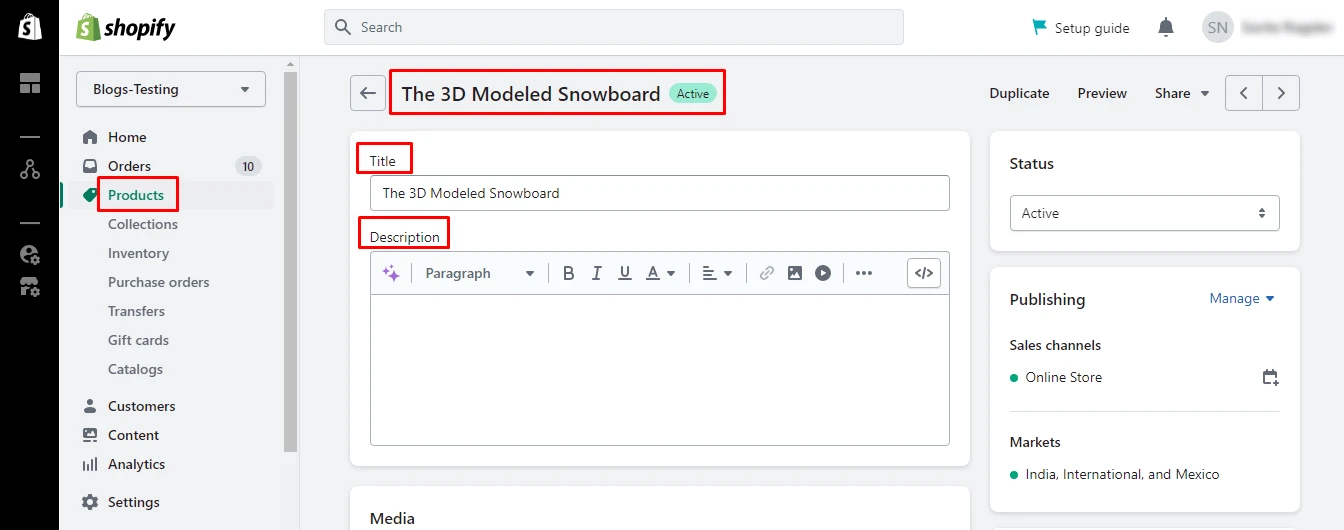This screenshot has height=530, width=1344.
Task: Open Inventory under Products
Action: coord(138,253)
